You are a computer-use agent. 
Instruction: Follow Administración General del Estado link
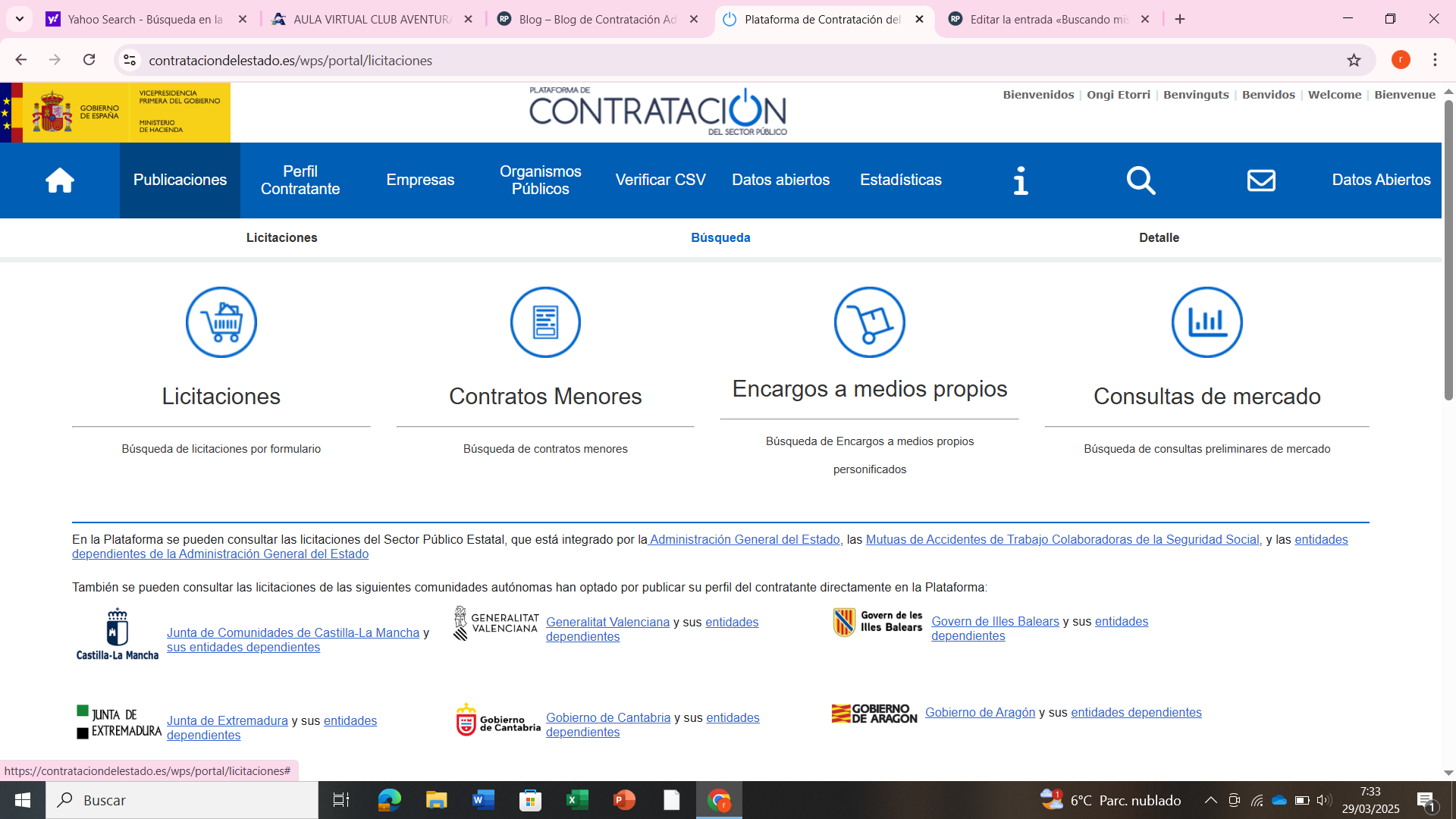click(x=745, y=539)
